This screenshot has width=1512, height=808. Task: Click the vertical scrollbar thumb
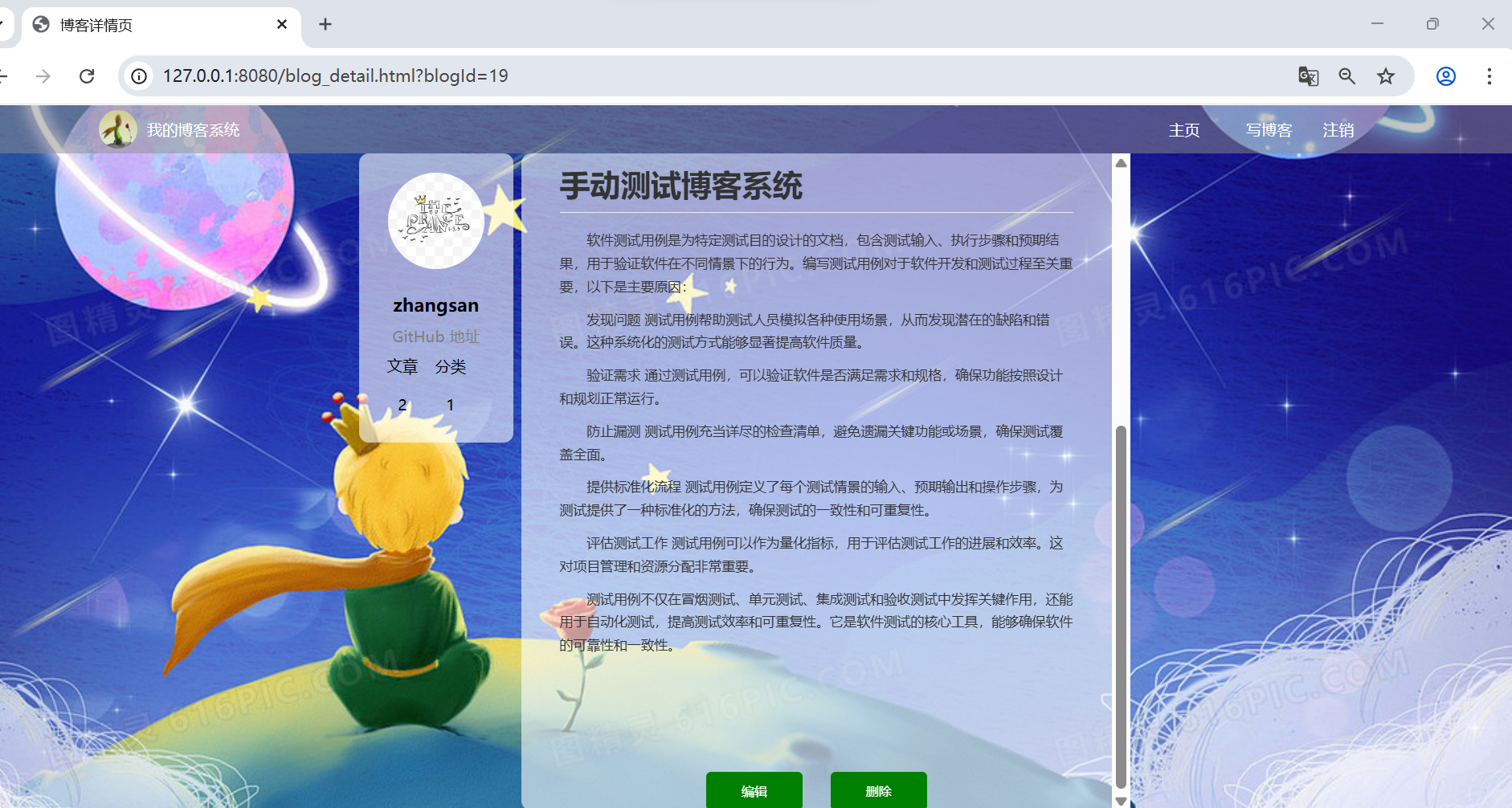(x=1122, y=606)
